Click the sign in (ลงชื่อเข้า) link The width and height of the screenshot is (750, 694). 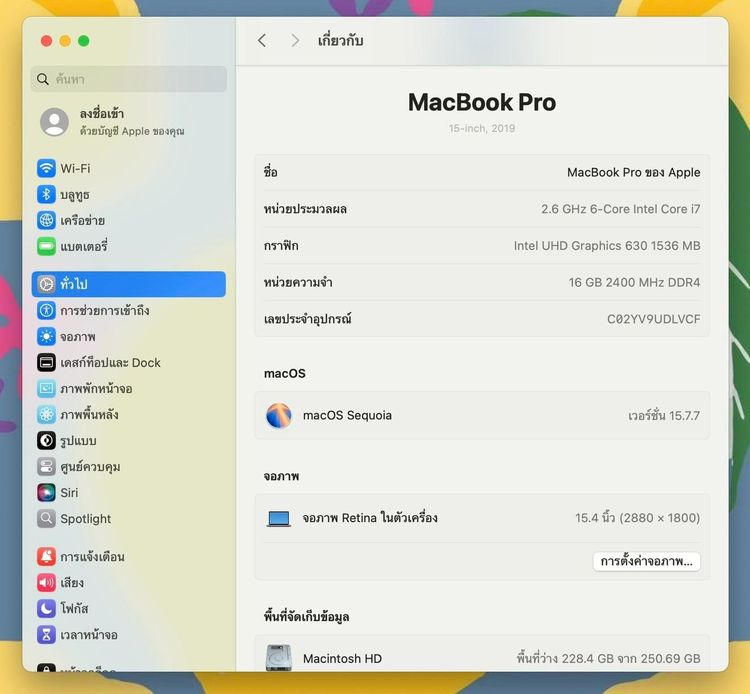[x=102, y=113]
